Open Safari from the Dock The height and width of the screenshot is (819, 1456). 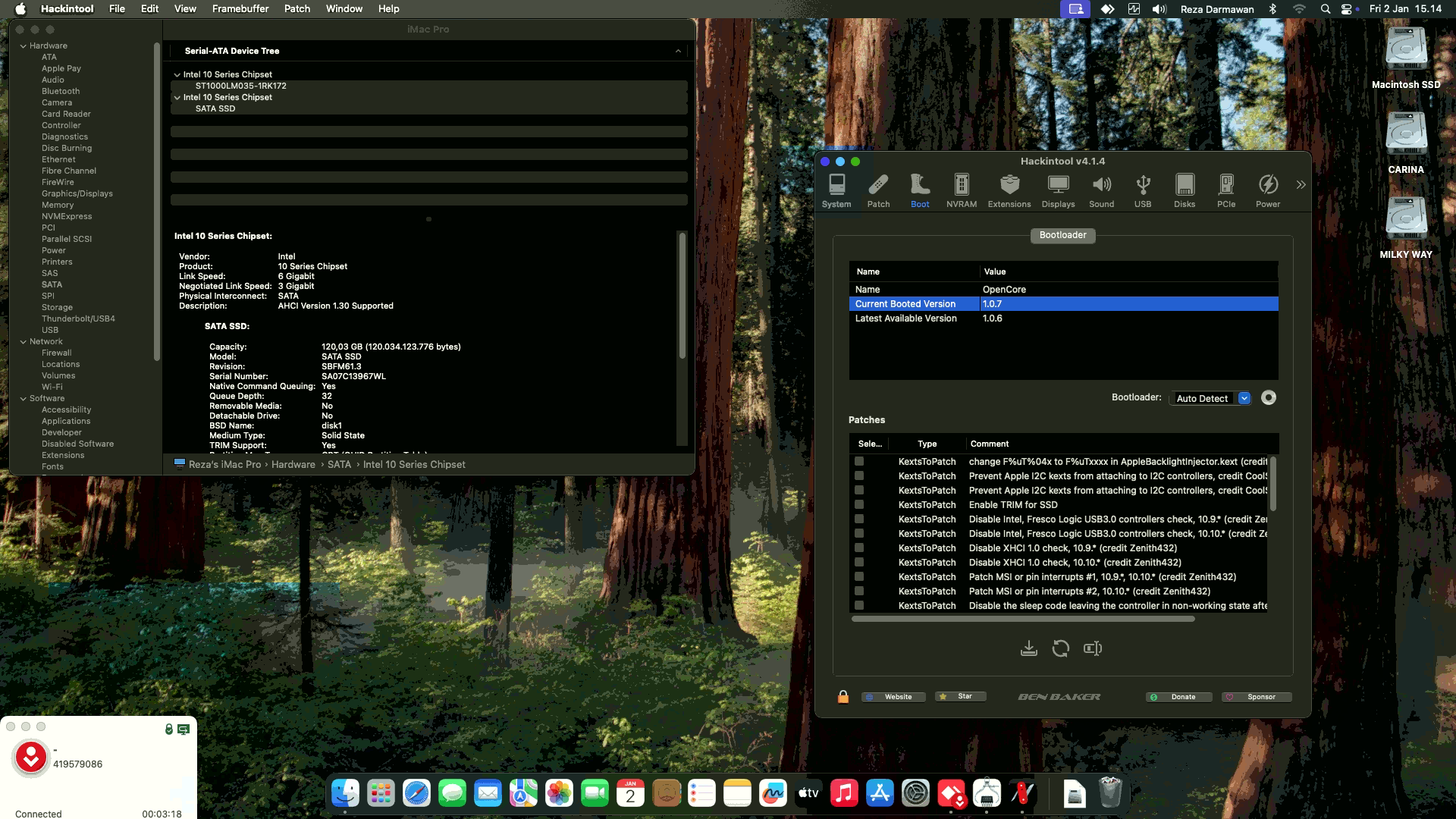416,794
